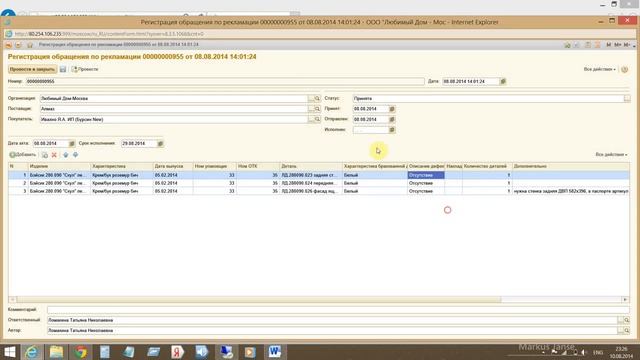Click the Добавить add row button

[23, 155]
